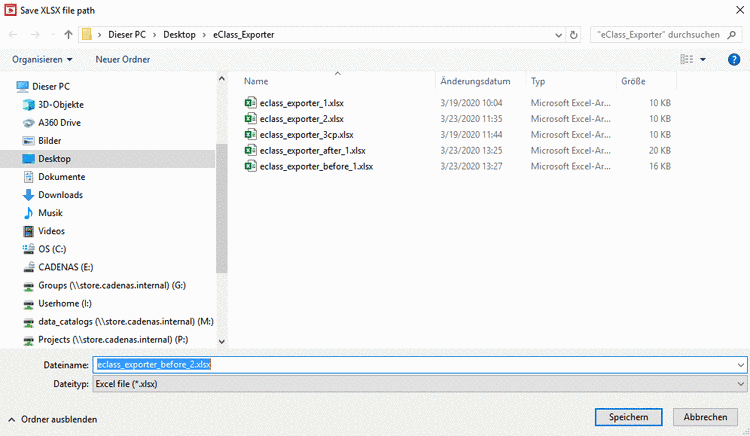Open the recent locations dropdown arrow
This screenshot has height=436, width=750.
(x=53, y=34)
